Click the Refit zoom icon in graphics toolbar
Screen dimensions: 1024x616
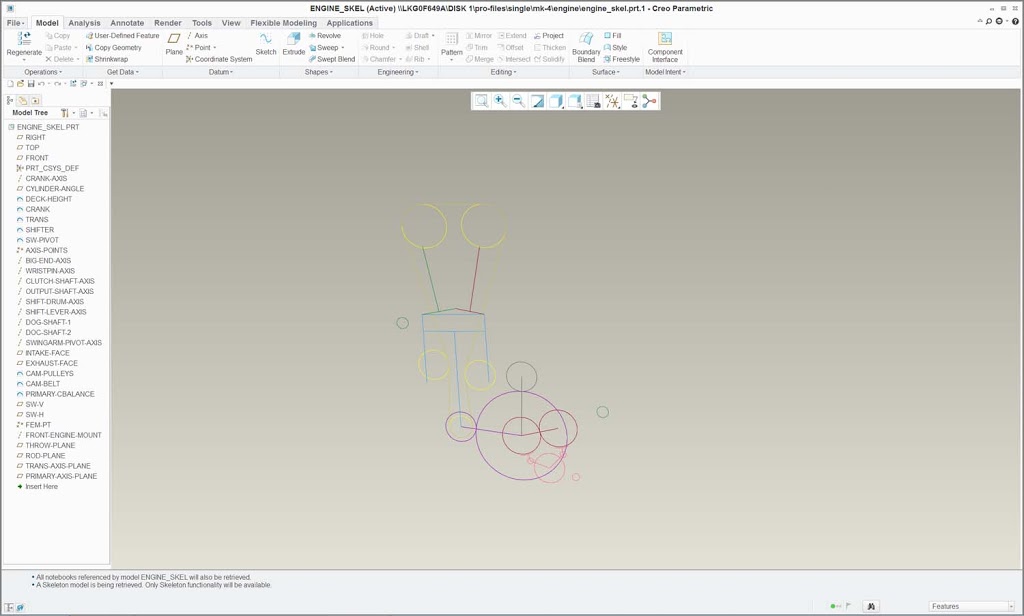click(481, 101)
